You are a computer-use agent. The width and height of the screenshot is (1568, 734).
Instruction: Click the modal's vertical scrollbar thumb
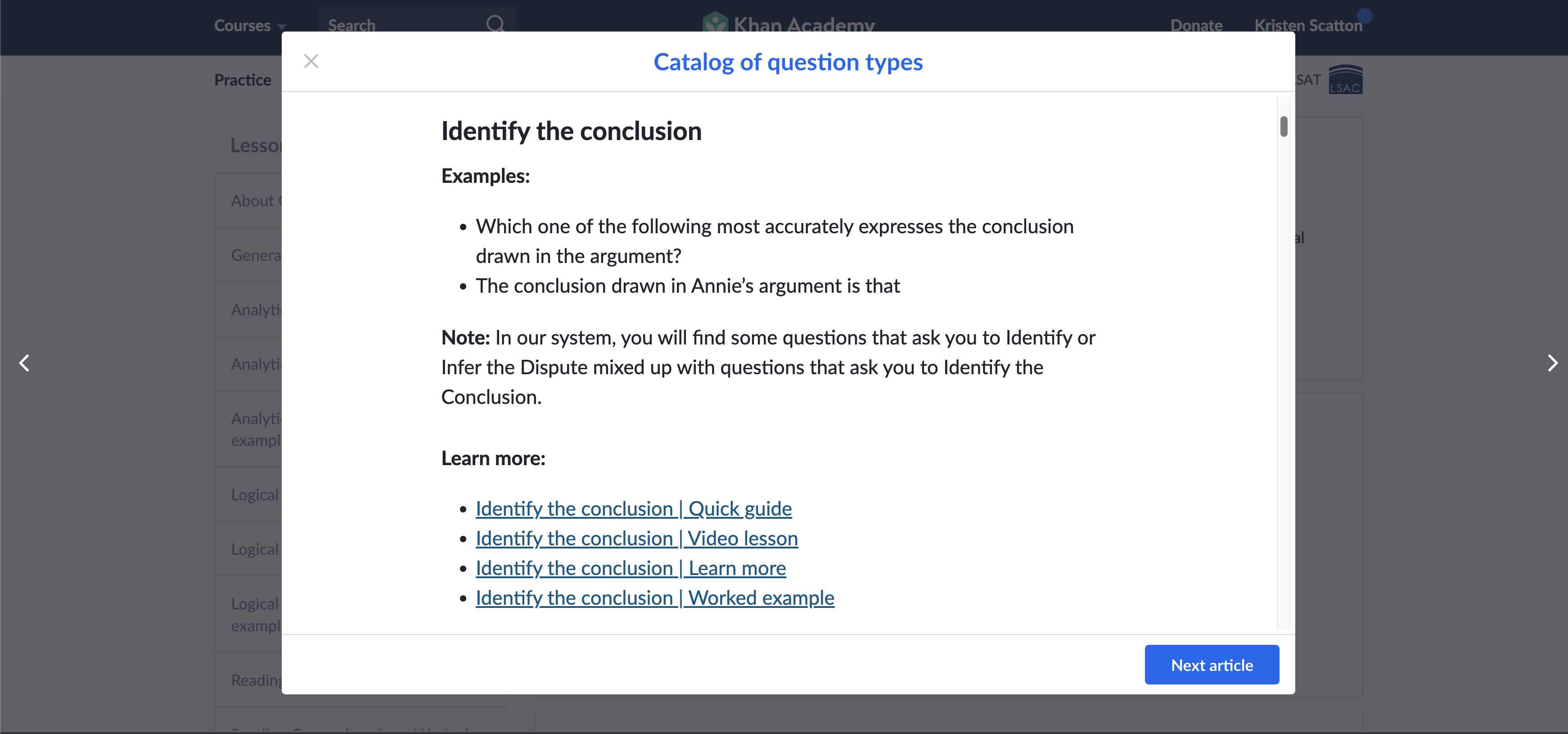coord(1283,127)
